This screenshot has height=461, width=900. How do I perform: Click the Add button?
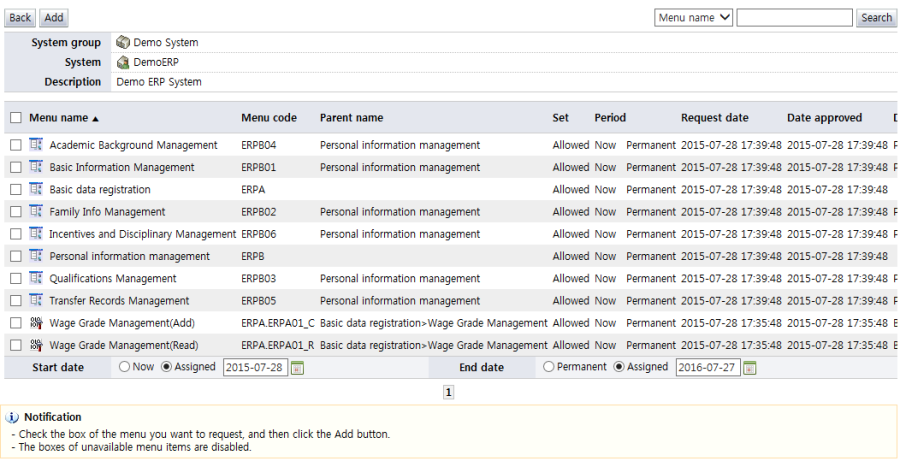54,18
